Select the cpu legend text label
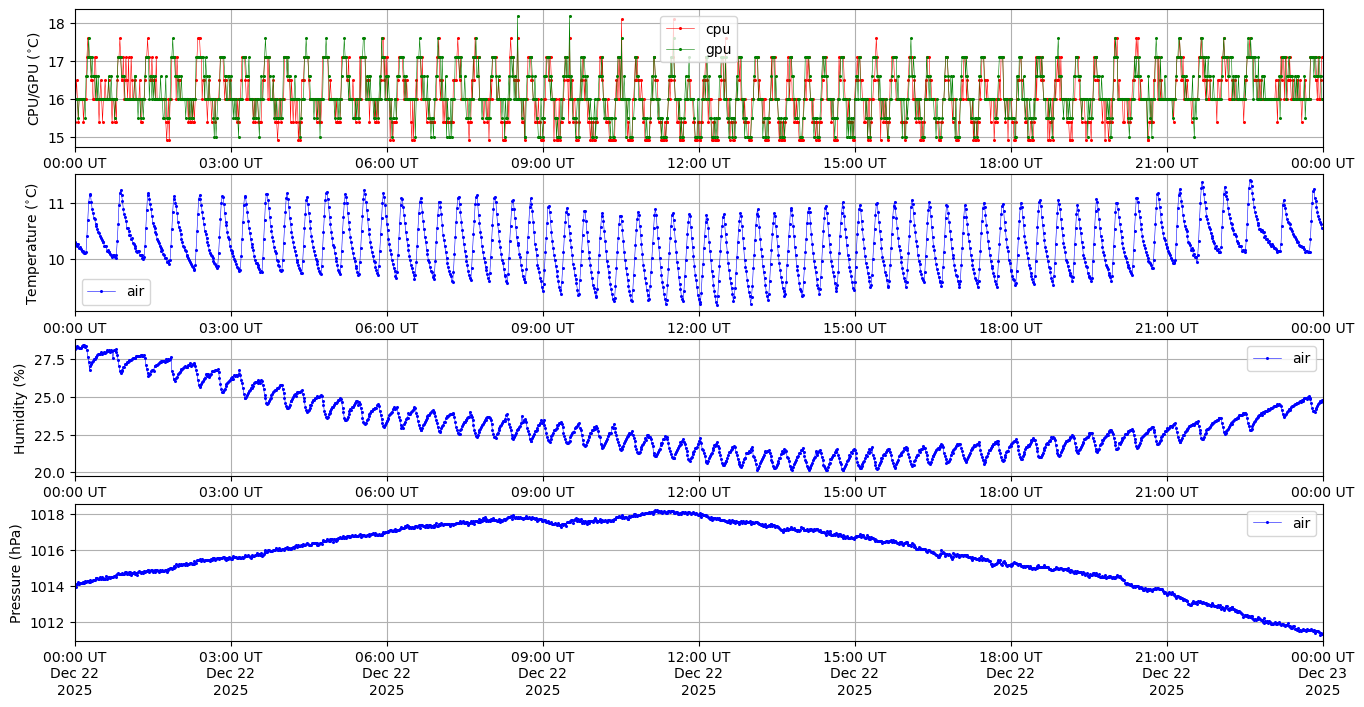Viewport: 1364px width, 707px height. tap(717, 29)
